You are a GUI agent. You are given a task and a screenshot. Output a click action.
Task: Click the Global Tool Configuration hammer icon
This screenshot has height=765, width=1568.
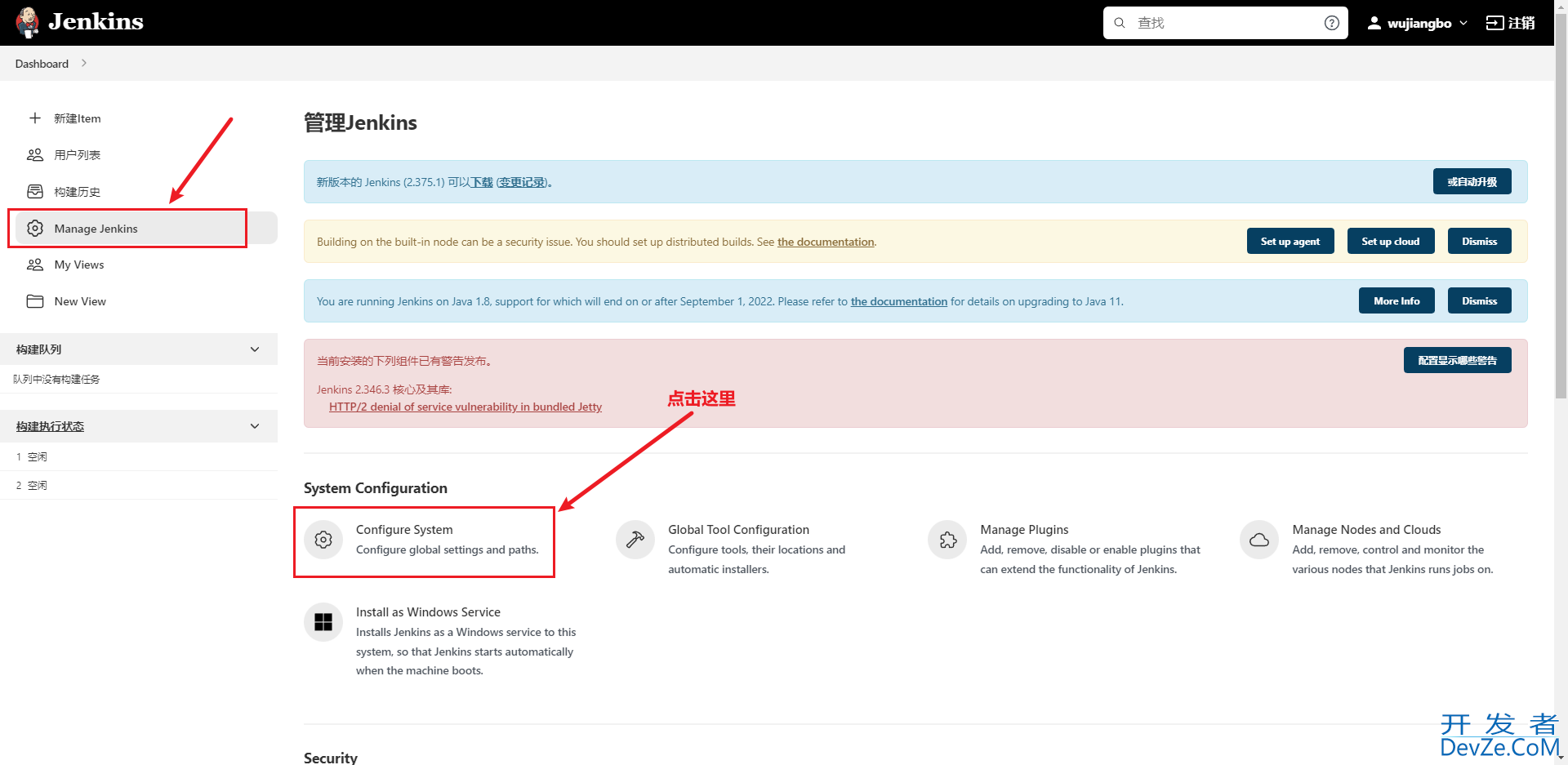(x=635, y=540)
